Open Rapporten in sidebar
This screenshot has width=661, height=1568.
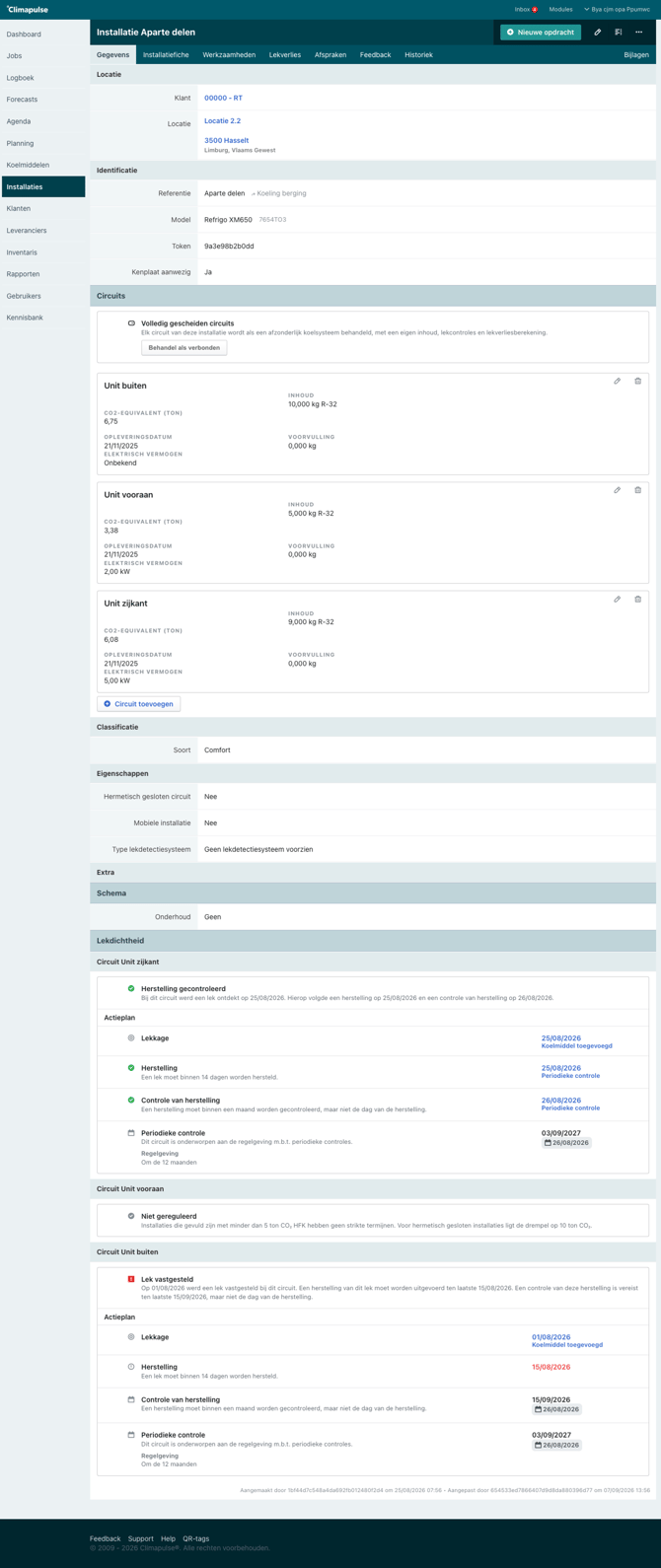tap(42, 274)
